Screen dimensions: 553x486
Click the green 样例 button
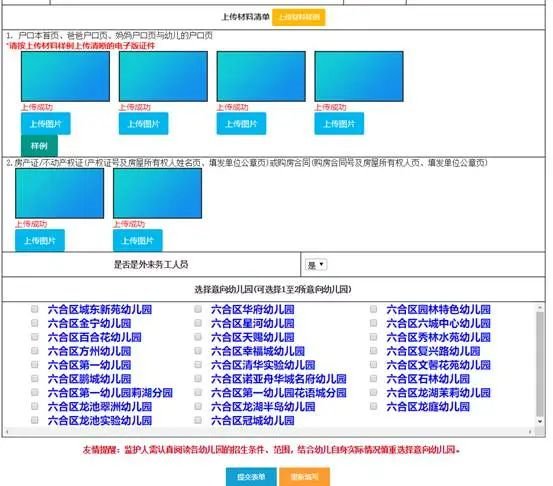(39, 146)
